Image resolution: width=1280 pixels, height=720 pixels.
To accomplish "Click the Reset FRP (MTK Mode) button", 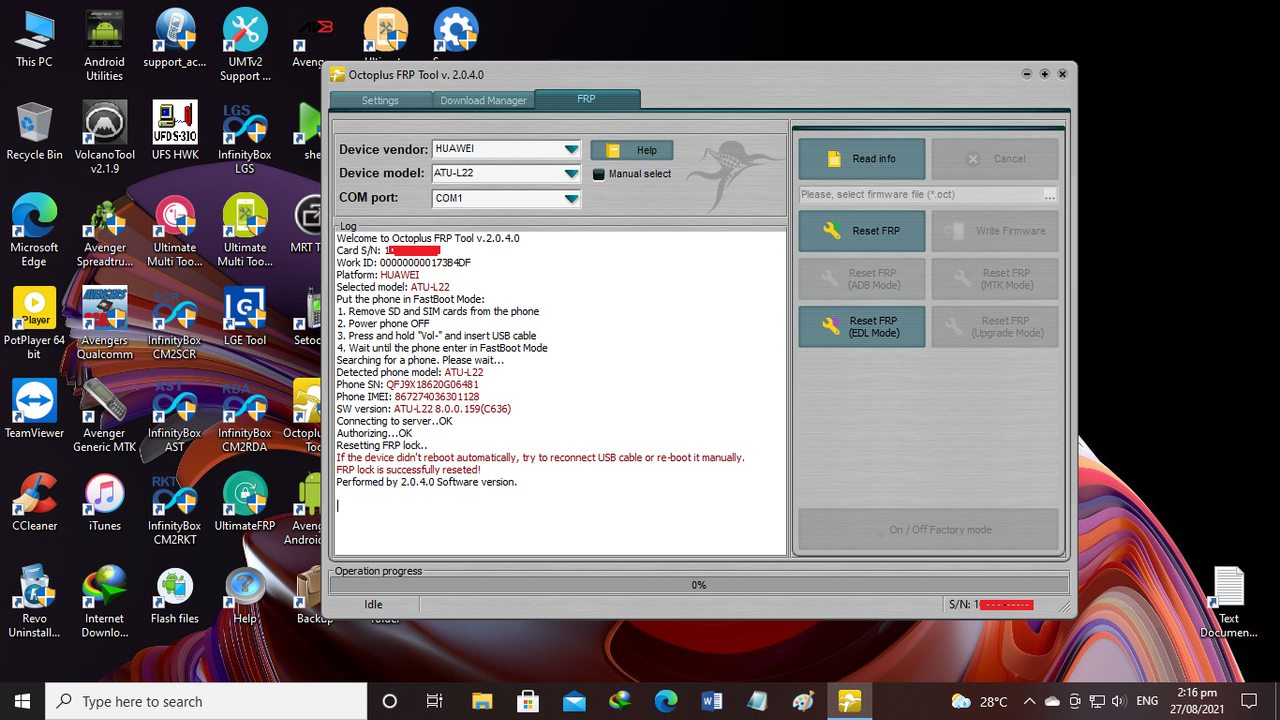I will pyautogui.click(x=995, y=278).
